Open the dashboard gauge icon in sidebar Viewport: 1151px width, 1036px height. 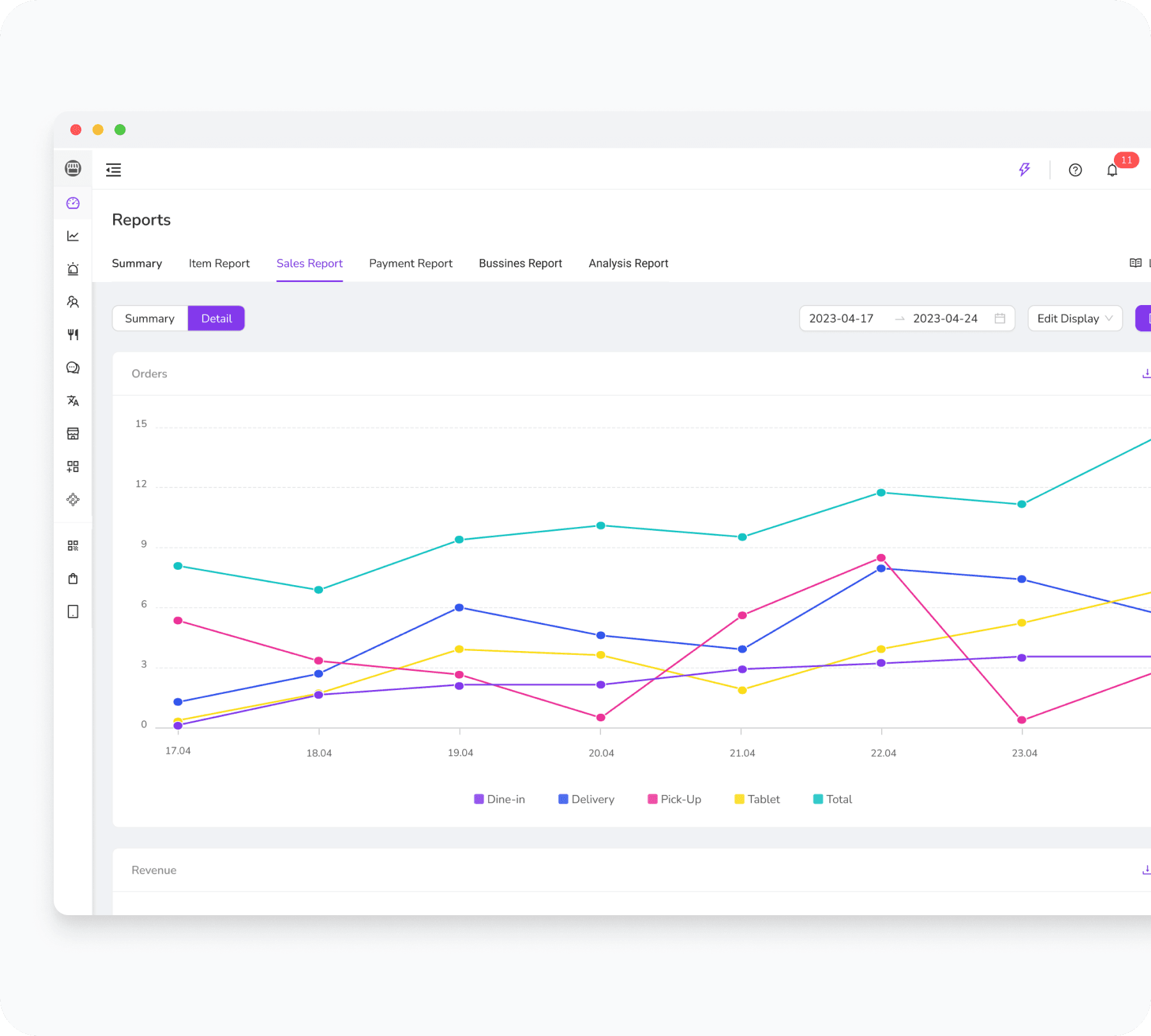point(73,203)
